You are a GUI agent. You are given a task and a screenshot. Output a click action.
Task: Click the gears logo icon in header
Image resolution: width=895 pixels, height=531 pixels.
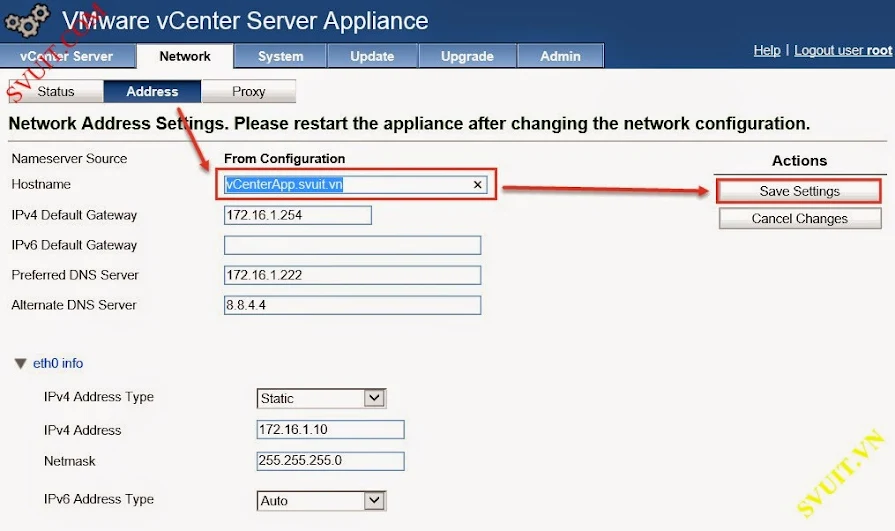point(26,21)
